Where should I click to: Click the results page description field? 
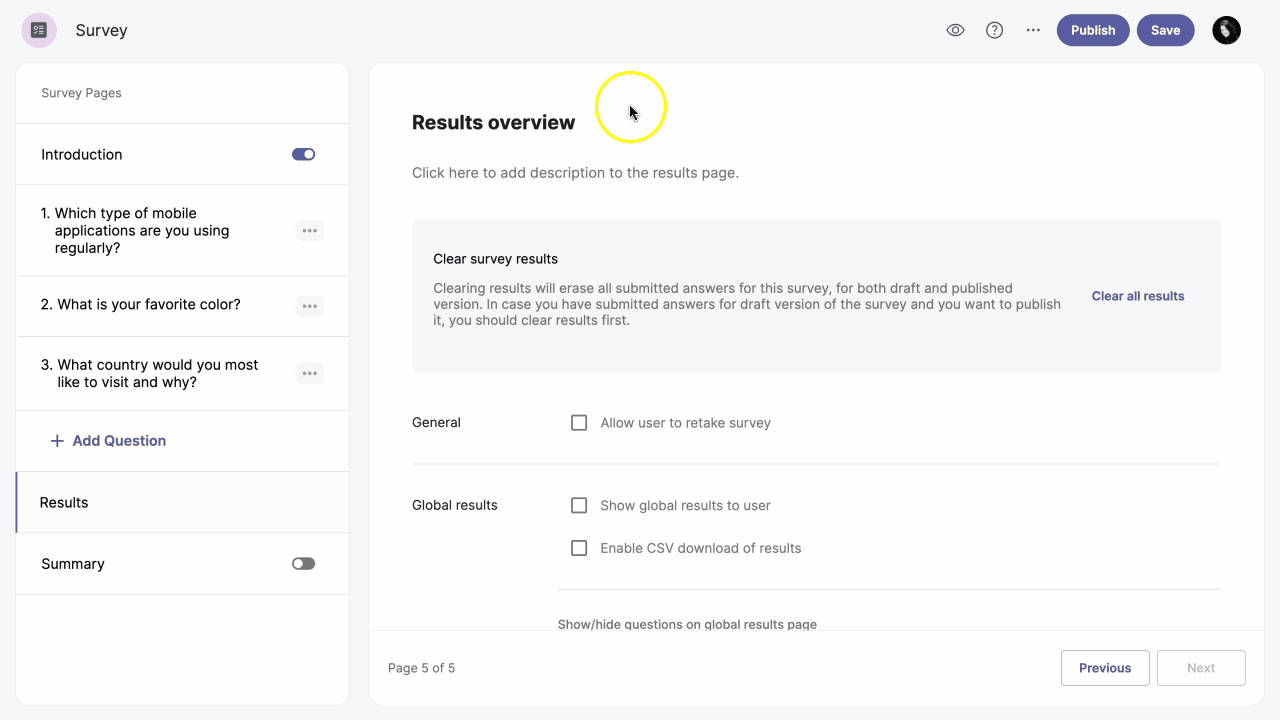click(575, 173)
